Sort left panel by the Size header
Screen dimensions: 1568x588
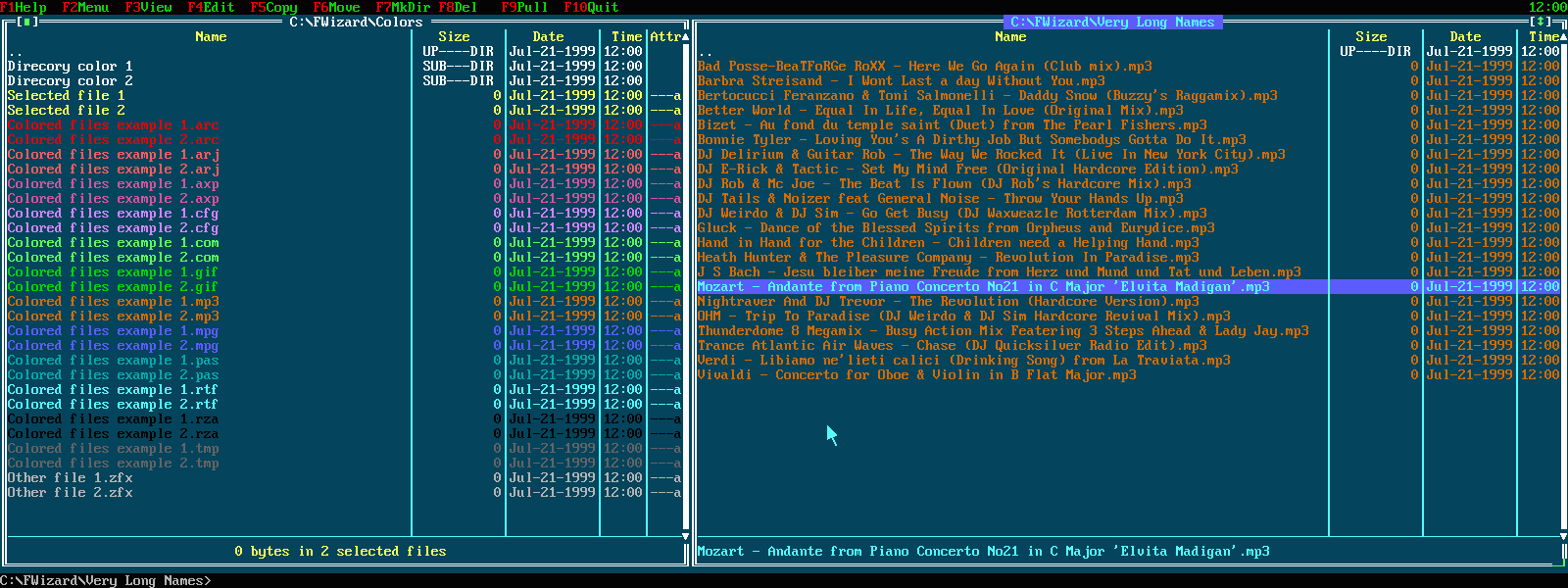454,36
